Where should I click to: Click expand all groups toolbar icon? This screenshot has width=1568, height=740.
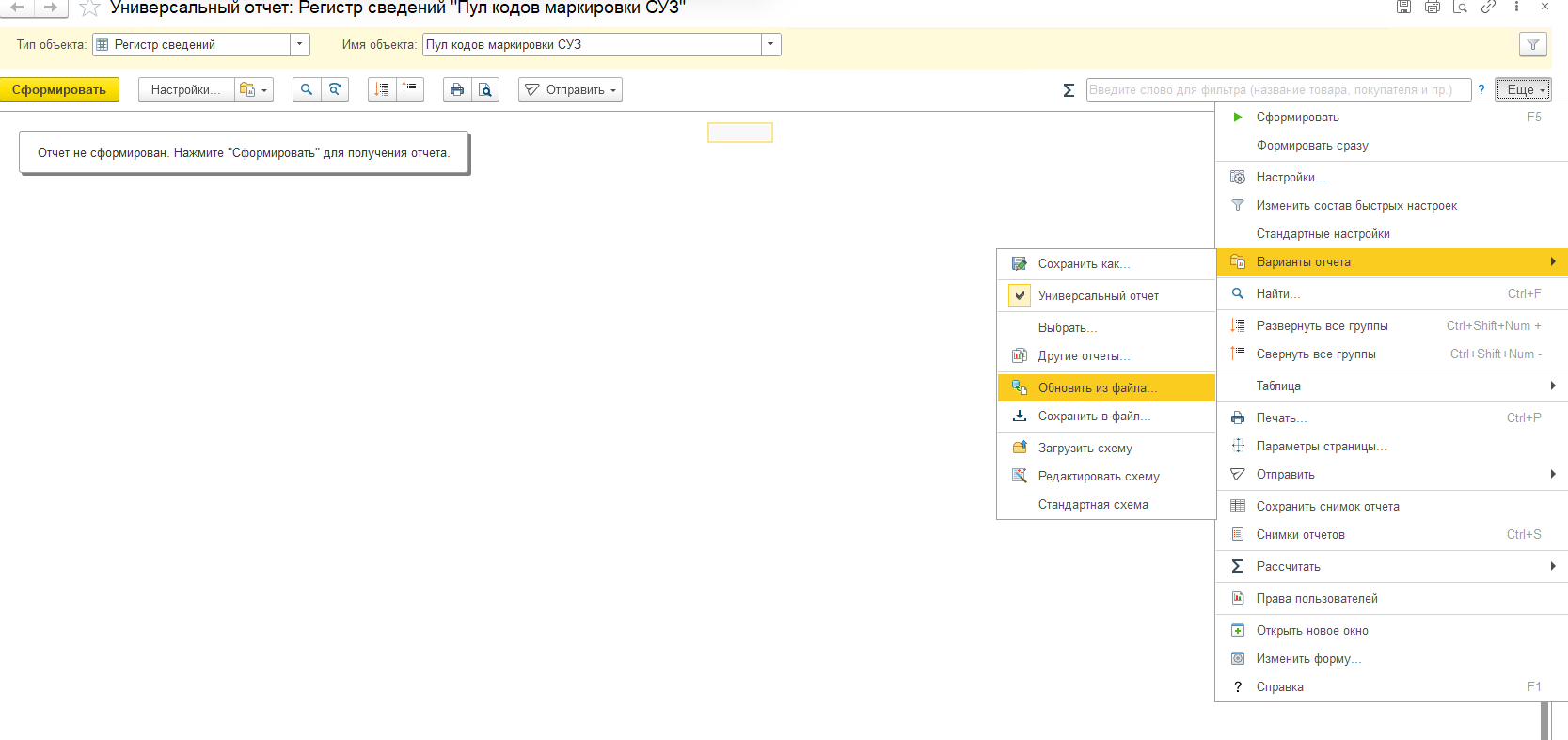382,89
